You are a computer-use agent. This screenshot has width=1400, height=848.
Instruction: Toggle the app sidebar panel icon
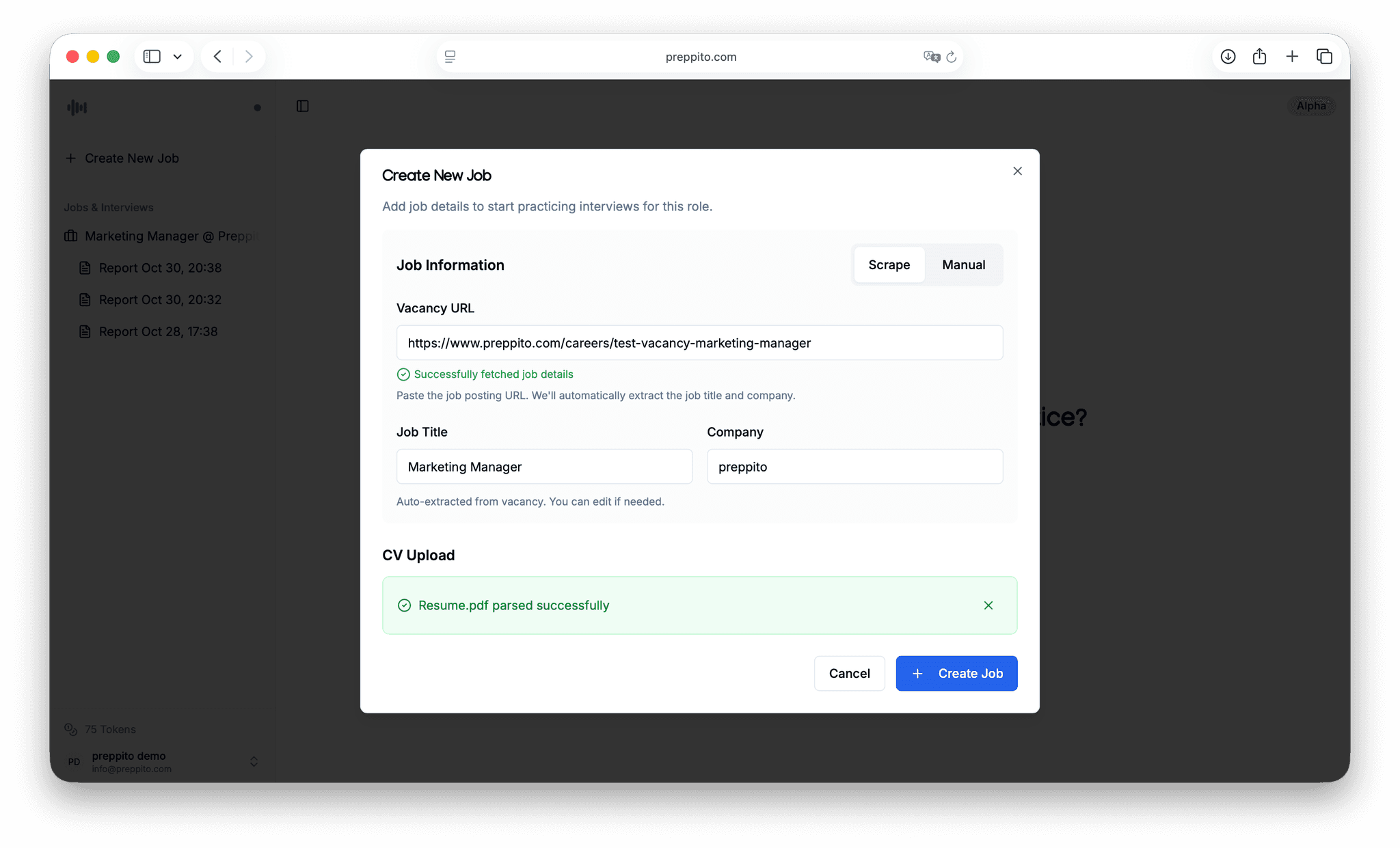[302, 106]
